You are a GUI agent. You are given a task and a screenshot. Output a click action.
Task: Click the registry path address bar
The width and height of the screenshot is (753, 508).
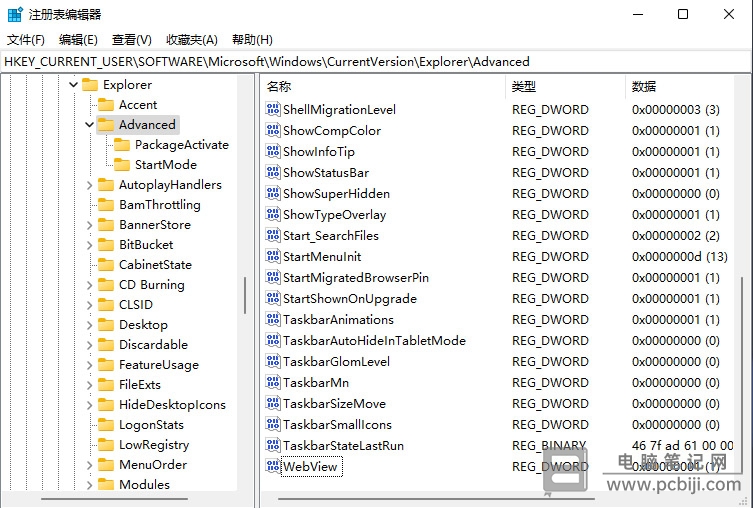coord(376,61)
